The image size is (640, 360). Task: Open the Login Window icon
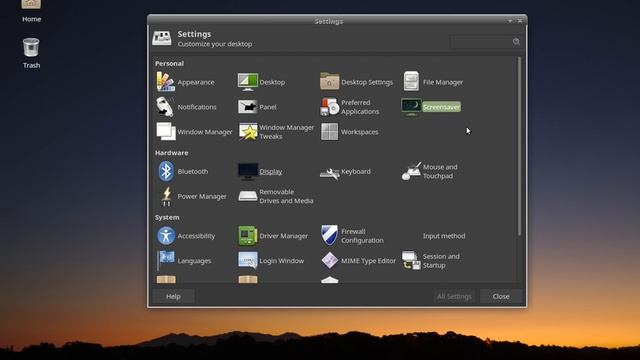[x=248, y=260]
